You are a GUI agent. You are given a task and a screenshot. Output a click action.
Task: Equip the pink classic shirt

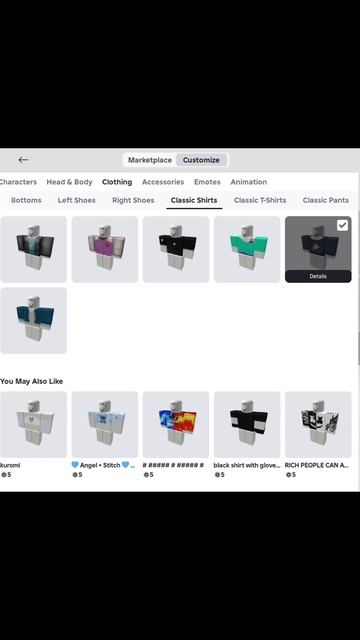(x=105, y=249)
